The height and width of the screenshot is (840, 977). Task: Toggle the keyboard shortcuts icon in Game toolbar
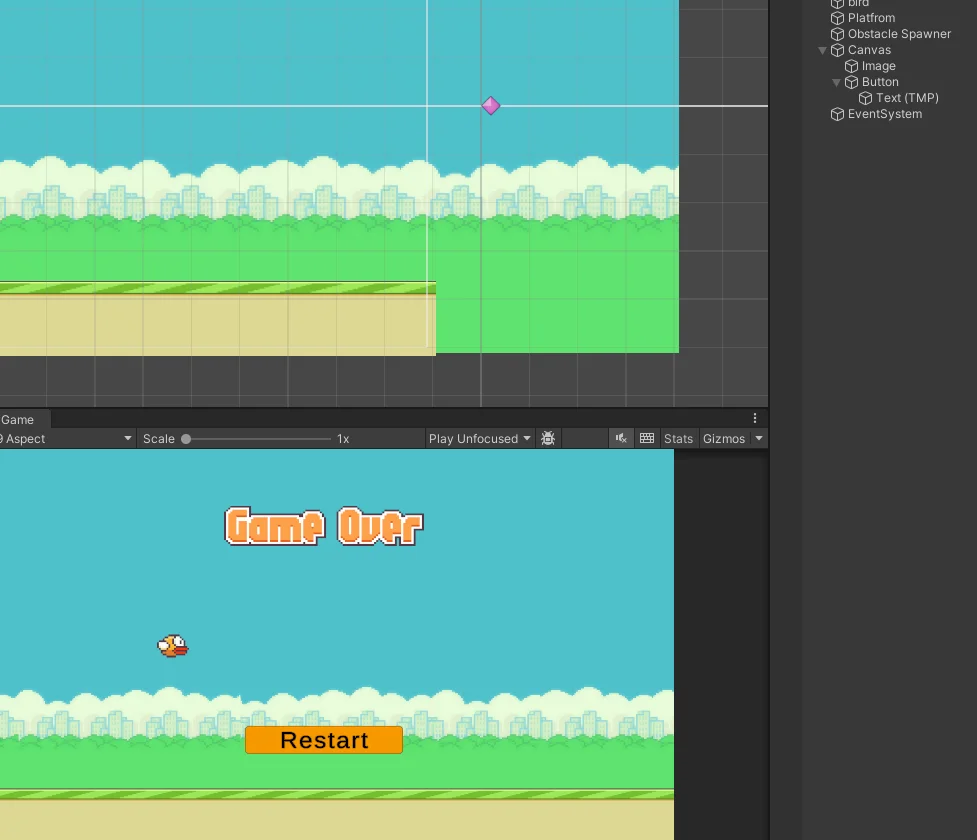[x=647, y=439]
